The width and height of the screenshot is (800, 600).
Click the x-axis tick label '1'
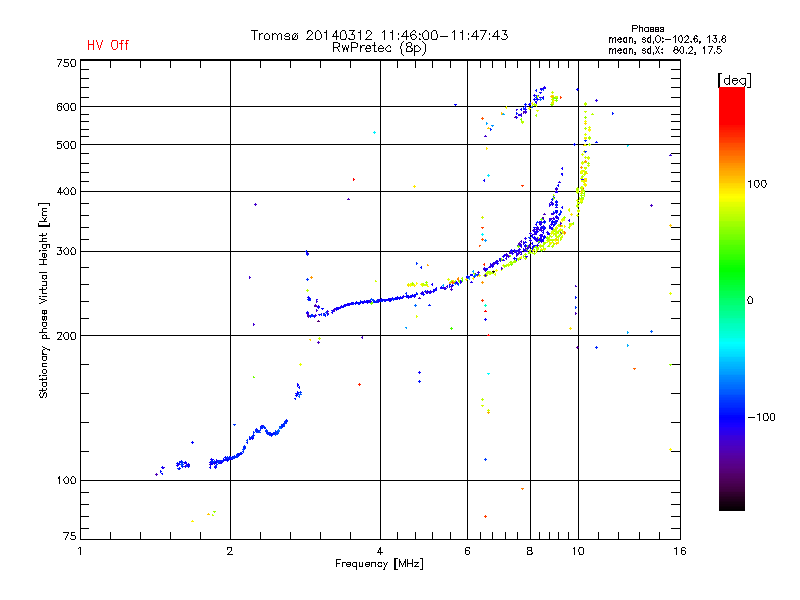[80, 551]
